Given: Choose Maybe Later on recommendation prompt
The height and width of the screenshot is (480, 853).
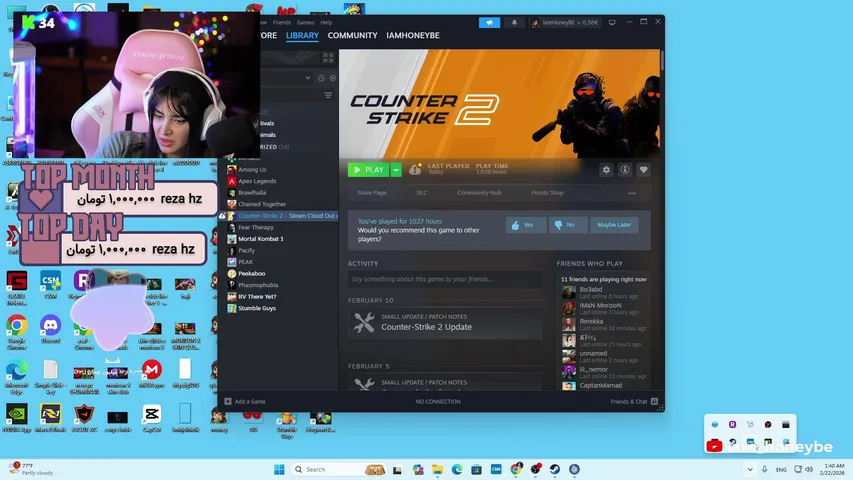Looking at the screenshot, I should pyautogui.click(x=614, y=225).
